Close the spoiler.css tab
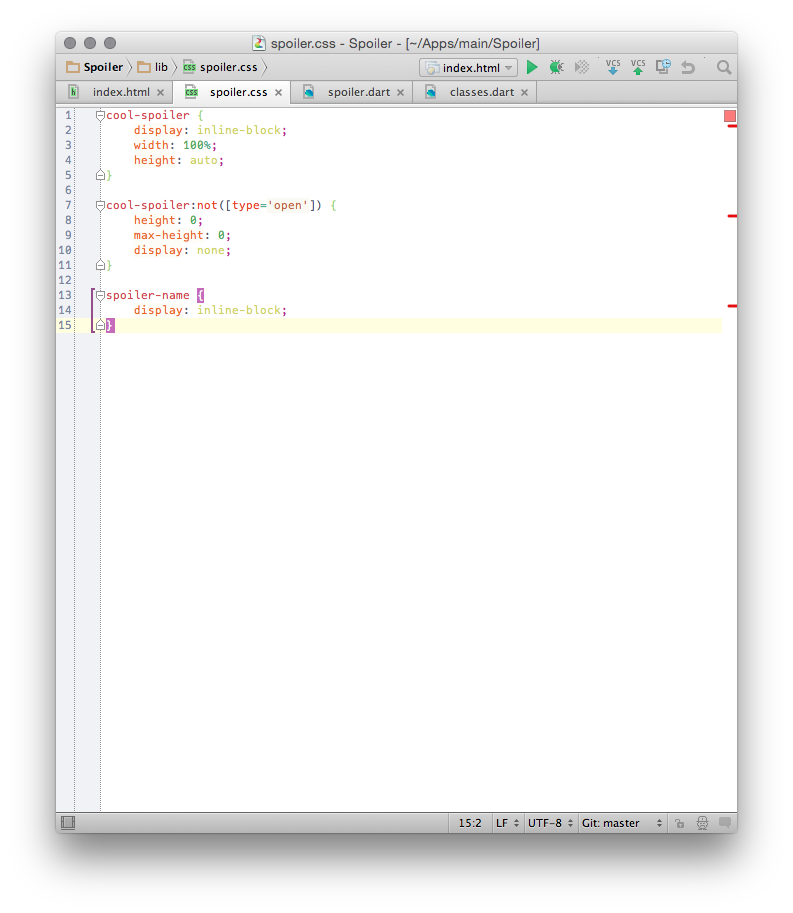This screenshot has height=913, width=793. (x=278, y=93)
